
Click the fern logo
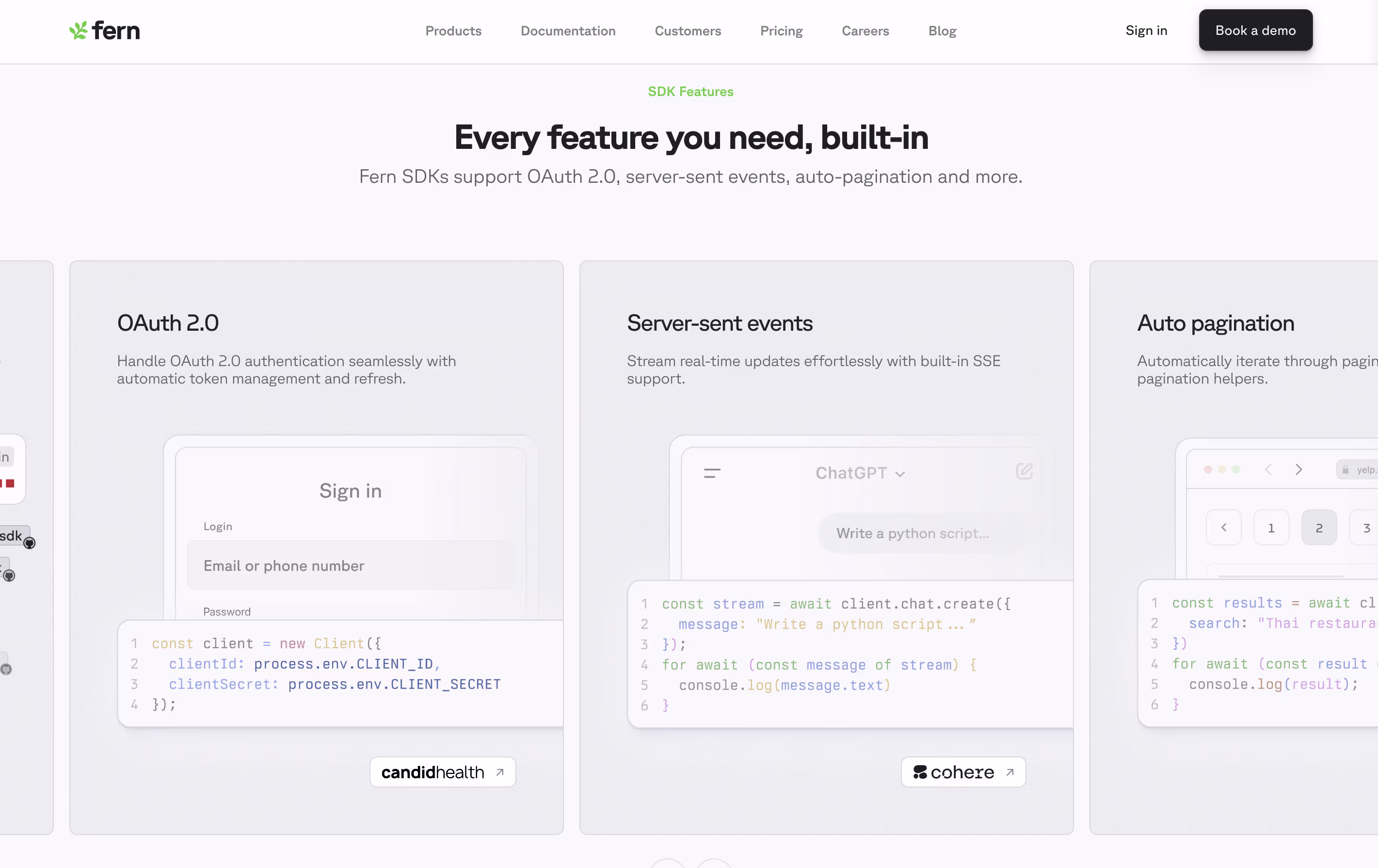pos(104,31)
